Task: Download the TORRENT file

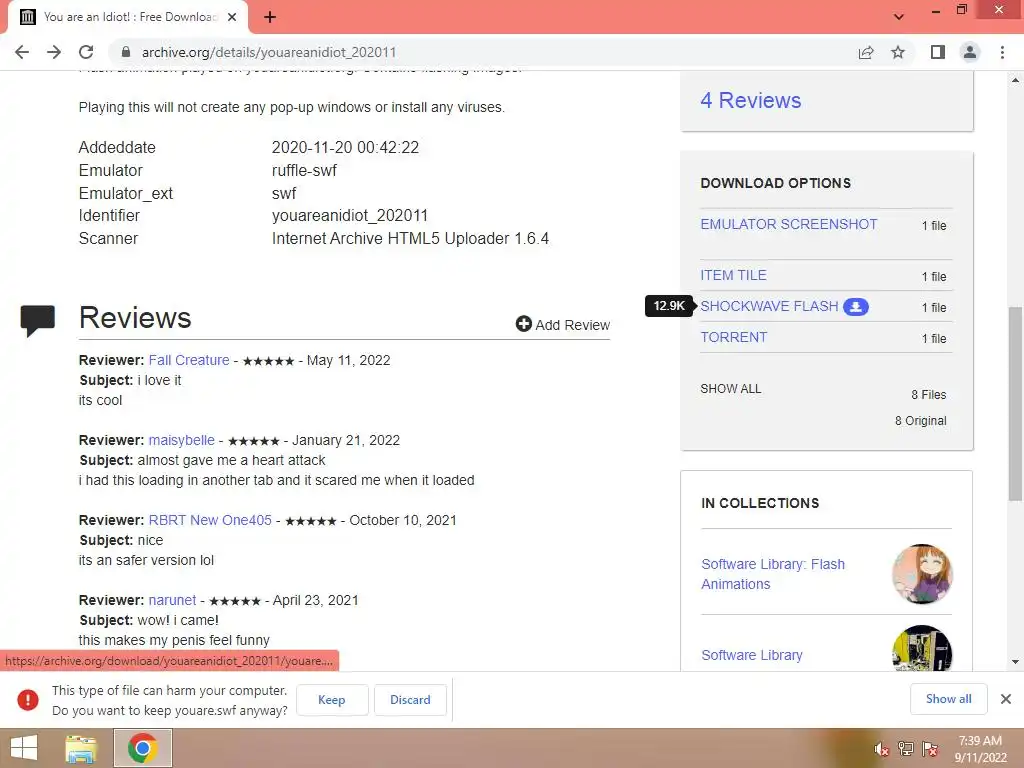Action: coord(733,338)
